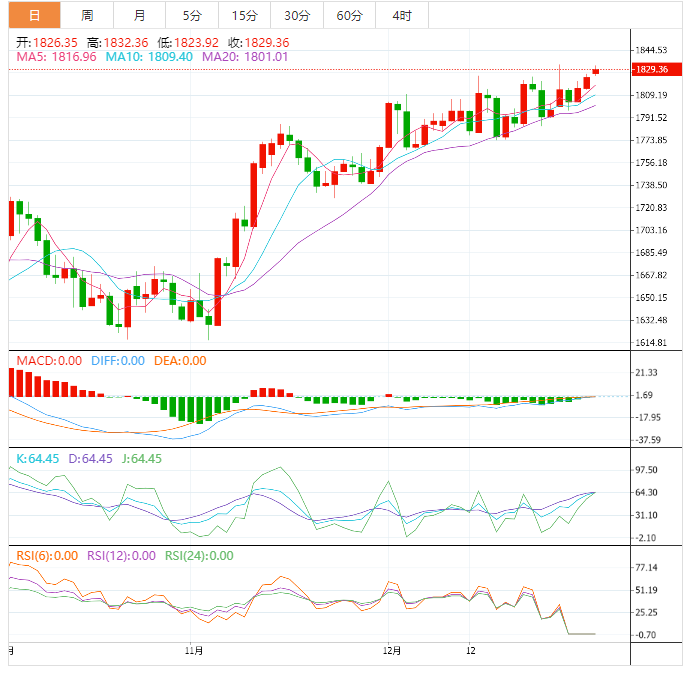Screen dimensions: 690x674
Task: Switch to the 4时 timeframe tab
Action: click(402, 15)
